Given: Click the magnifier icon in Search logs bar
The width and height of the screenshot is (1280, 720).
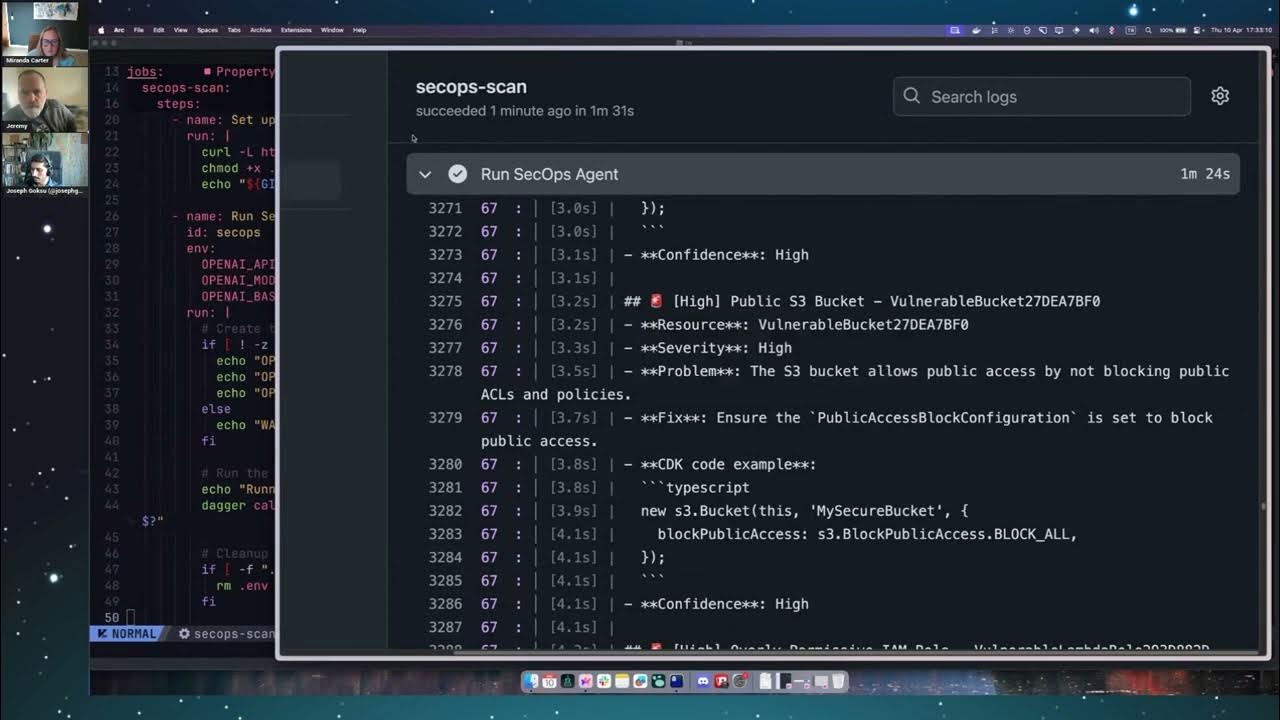Looking at the screenshot, I should pos(911,96).
